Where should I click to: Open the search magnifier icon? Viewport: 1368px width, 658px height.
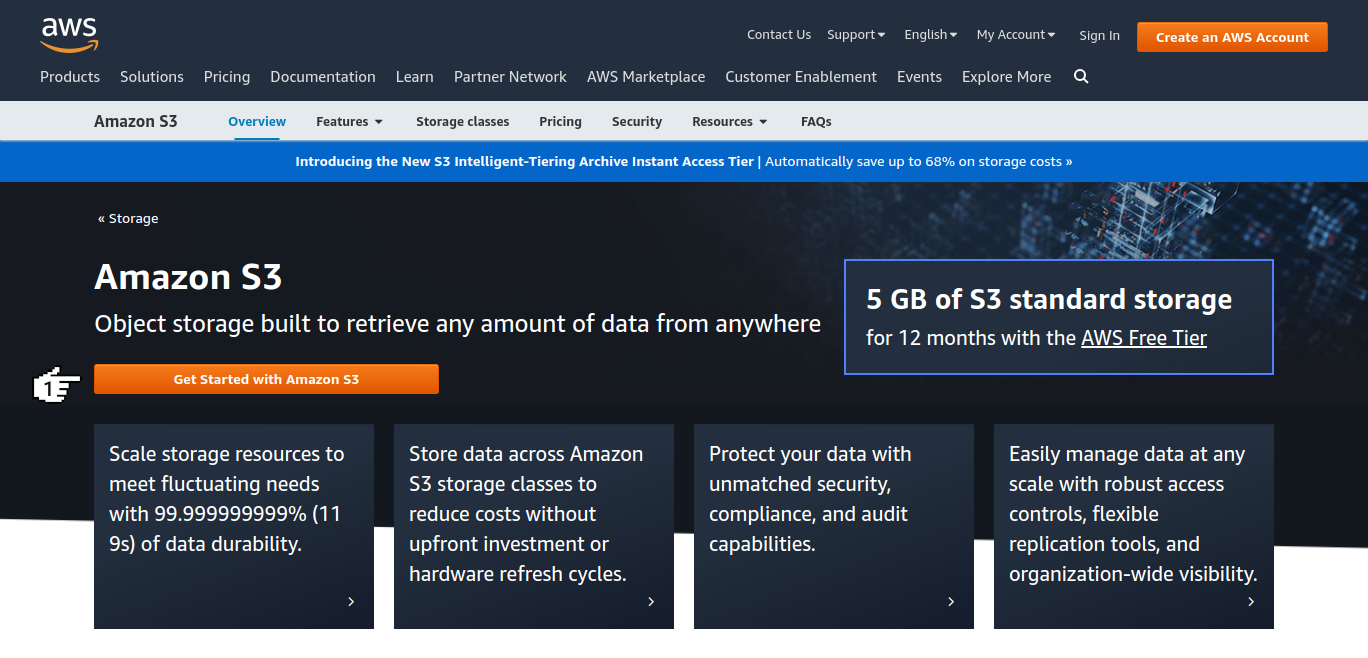point(1081,77)
